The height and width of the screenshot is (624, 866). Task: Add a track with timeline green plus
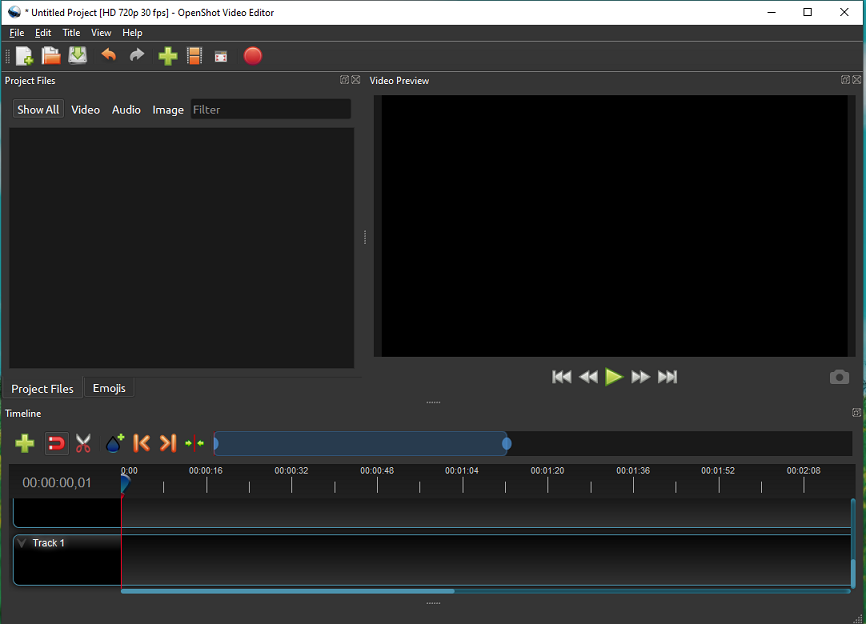coord(25,443)
